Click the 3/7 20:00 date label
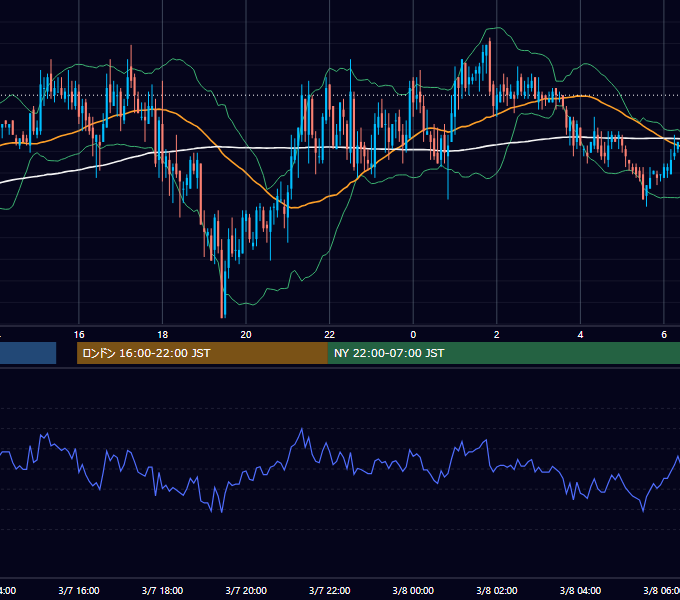 tap(246, 590)
